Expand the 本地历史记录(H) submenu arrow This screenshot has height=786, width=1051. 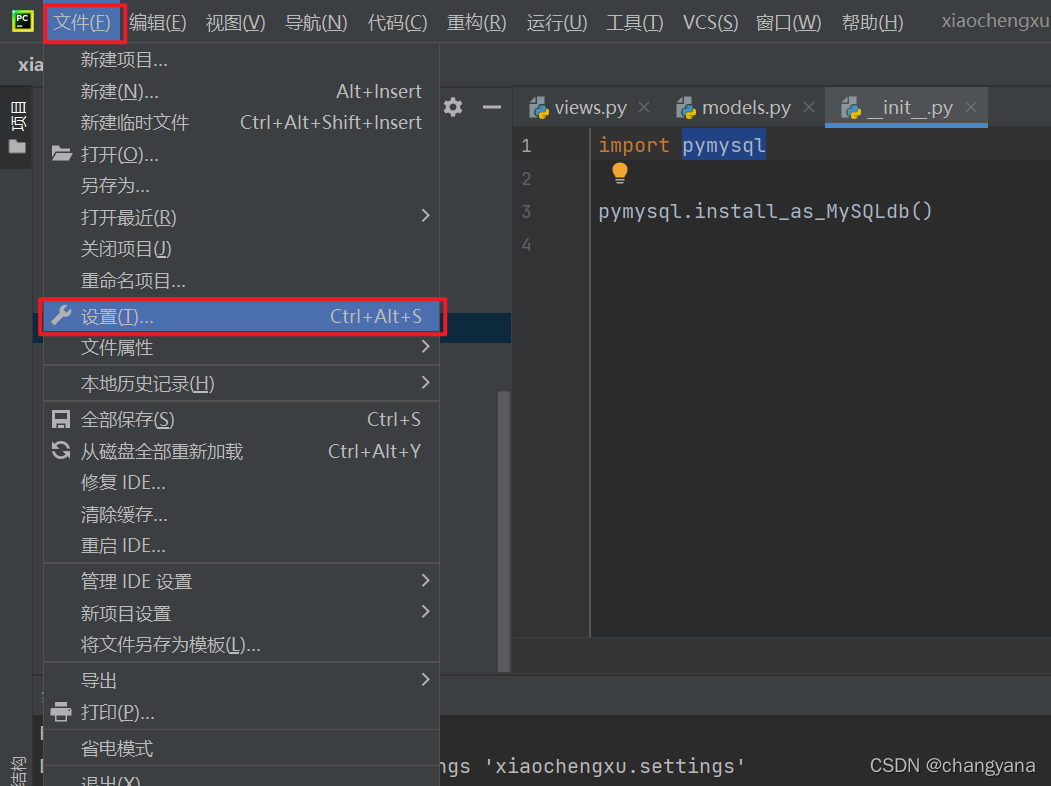pos(426,383)
